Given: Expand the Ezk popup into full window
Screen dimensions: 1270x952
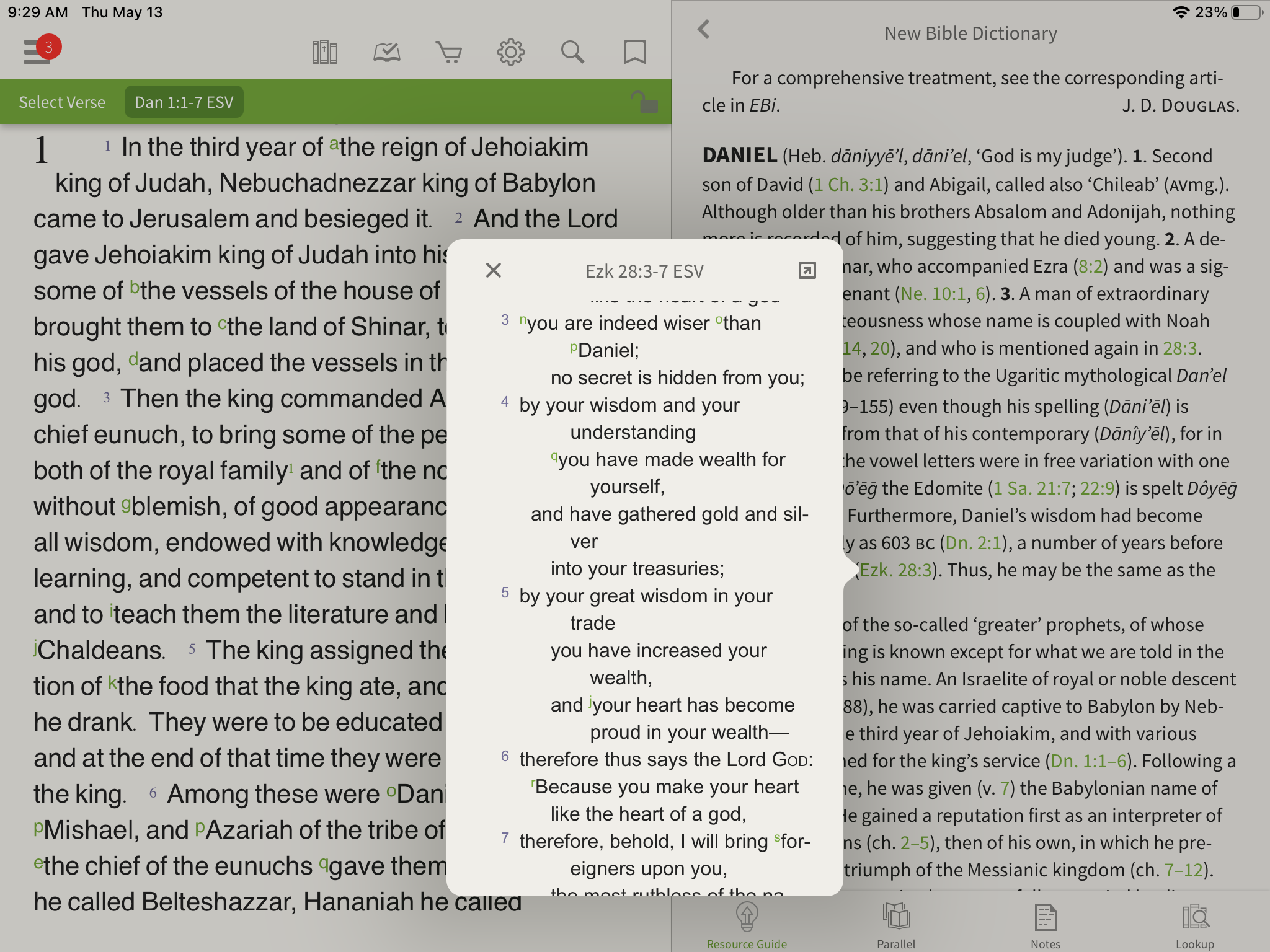Looking at the screenshot, I should [807, 270].
